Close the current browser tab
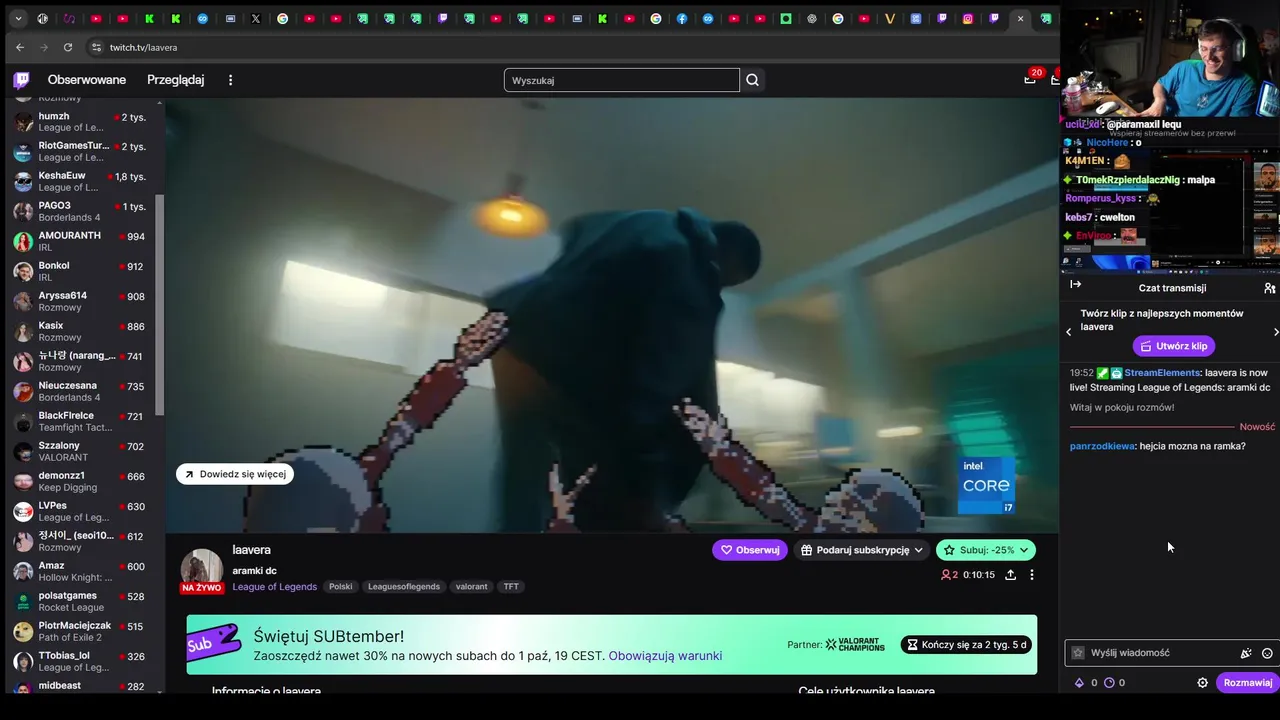This screenshot has width=1280, height=720. point(1020,18)
